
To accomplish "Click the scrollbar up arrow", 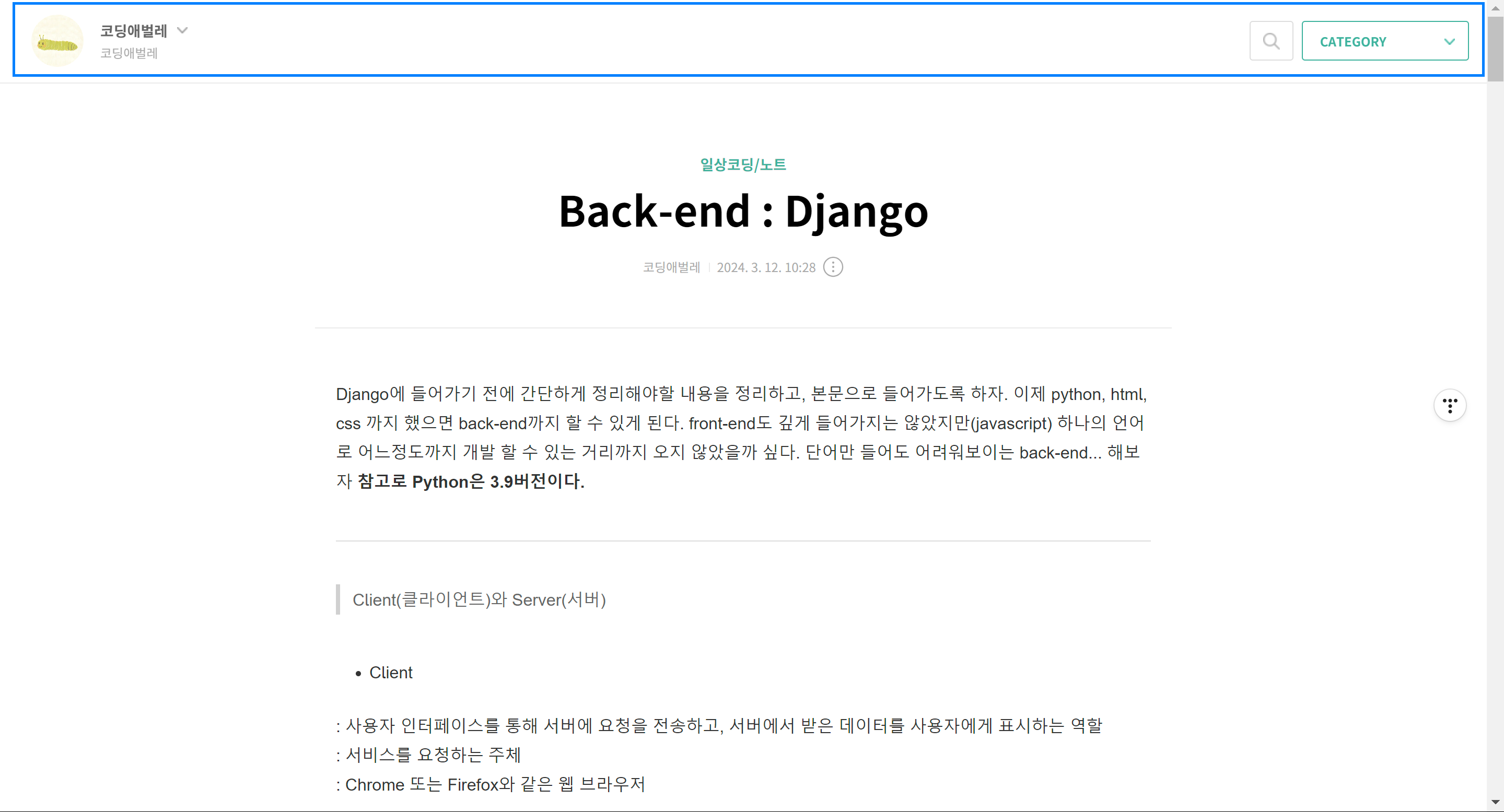I will click(1495, 8).
